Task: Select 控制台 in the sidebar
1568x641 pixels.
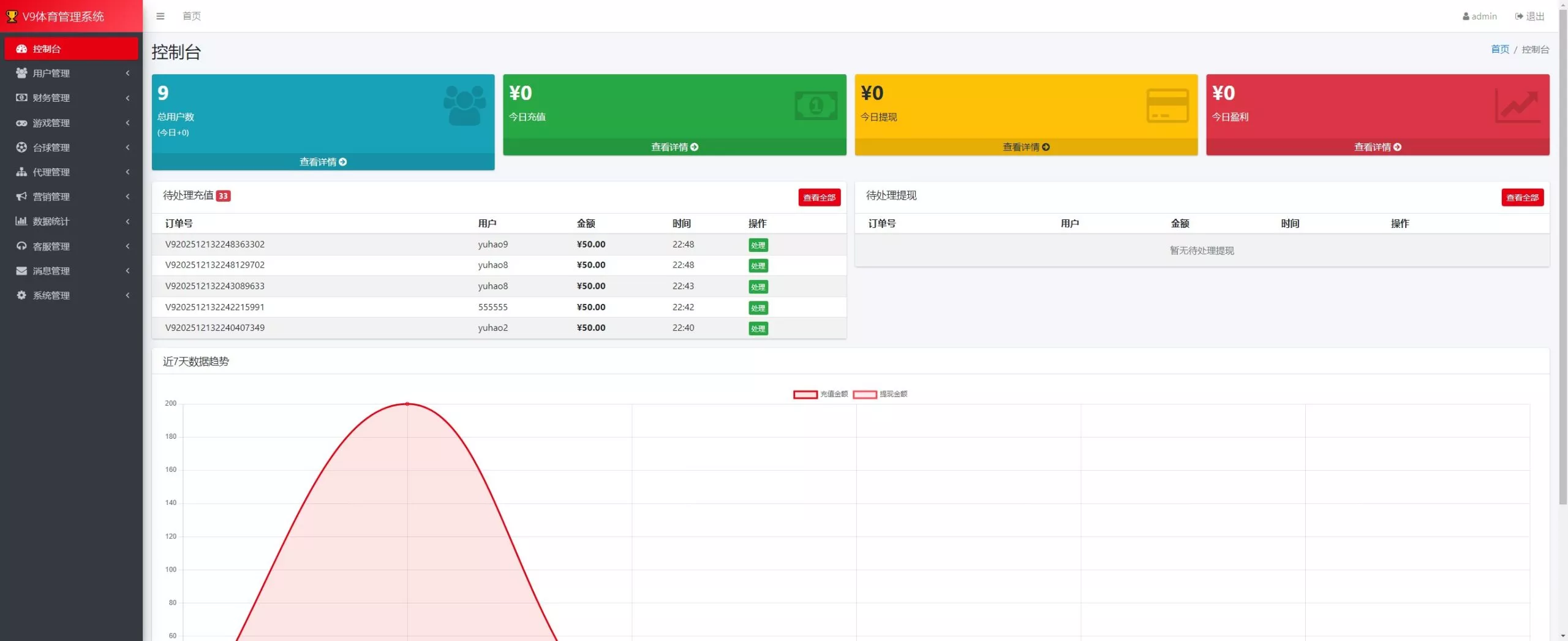Action: click(71, 48)
